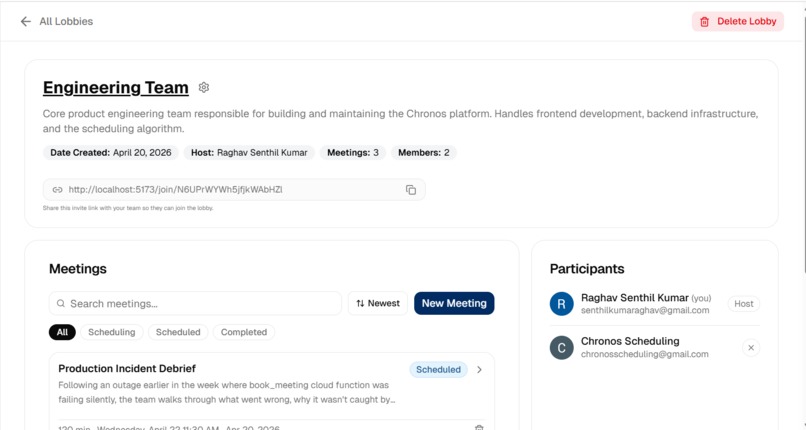Click Raghav Senthil Kumar's avatar
This screenshot has width=806, height=430.
coord(561,304)
